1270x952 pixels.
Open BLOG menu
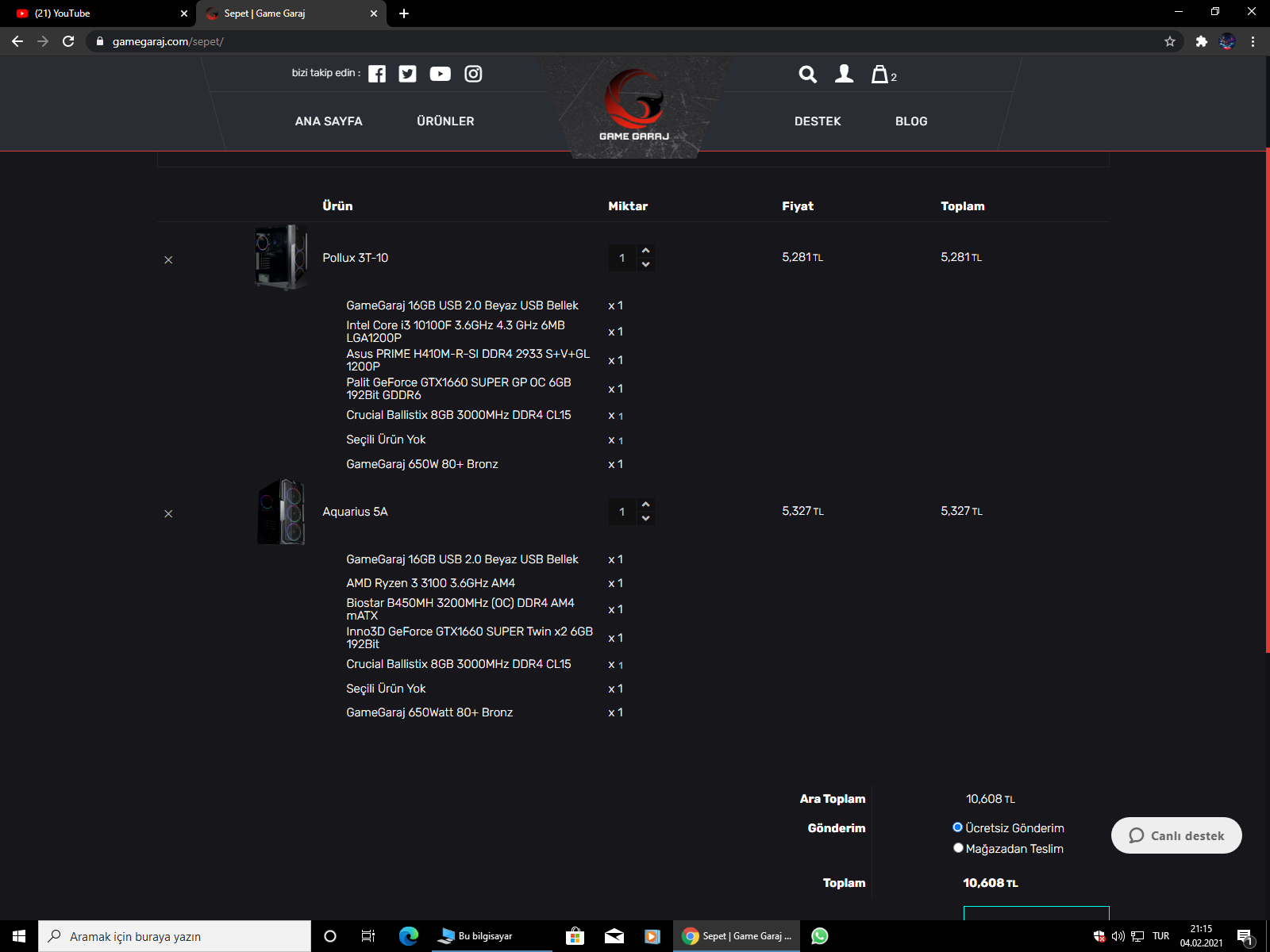click(911, 121)
